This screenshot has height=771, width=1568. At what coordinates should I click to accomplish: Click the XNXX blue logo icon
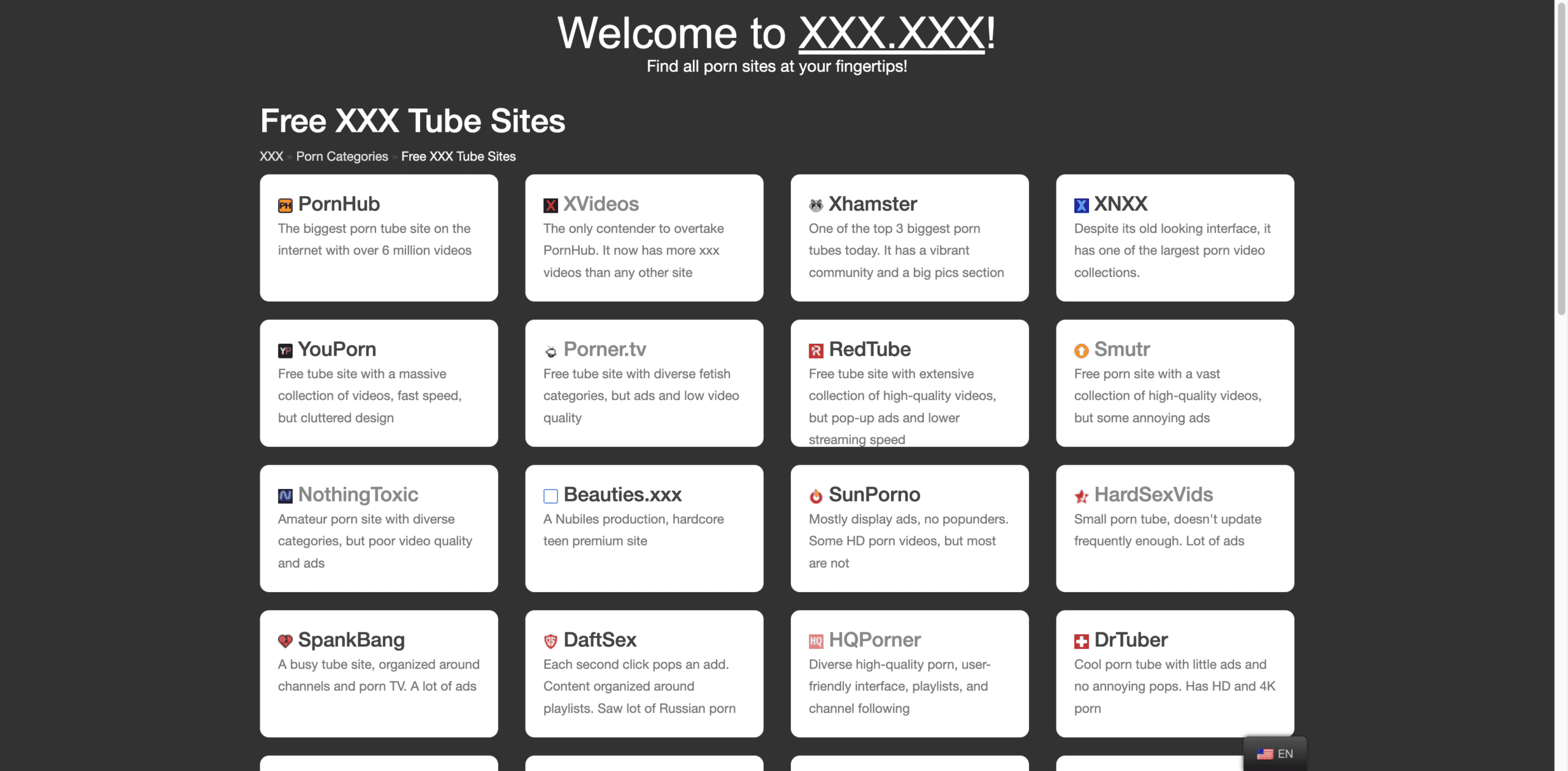pyautogui.click(x=1080, y=205)
